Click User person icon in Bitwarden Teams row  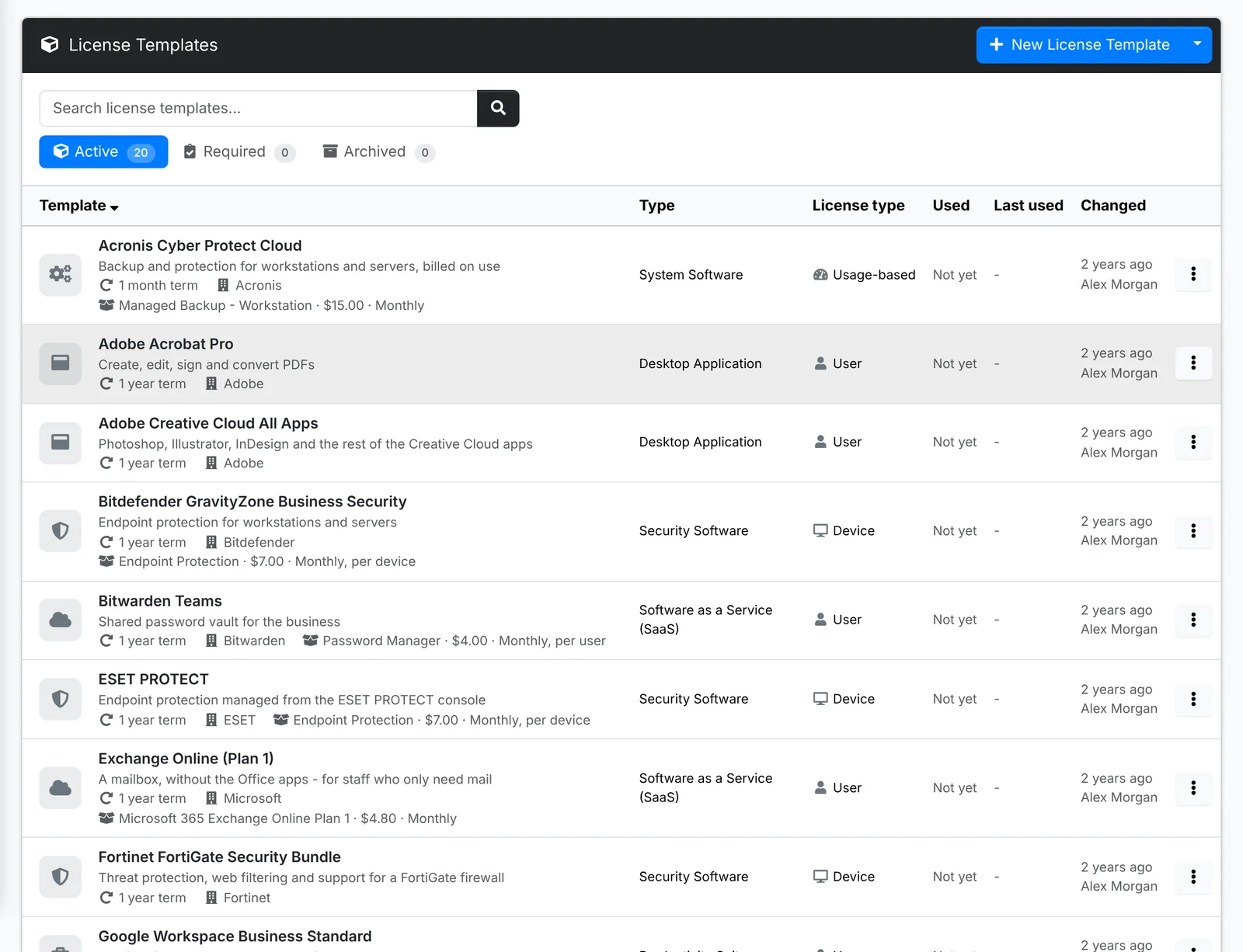tap(820, 620)
